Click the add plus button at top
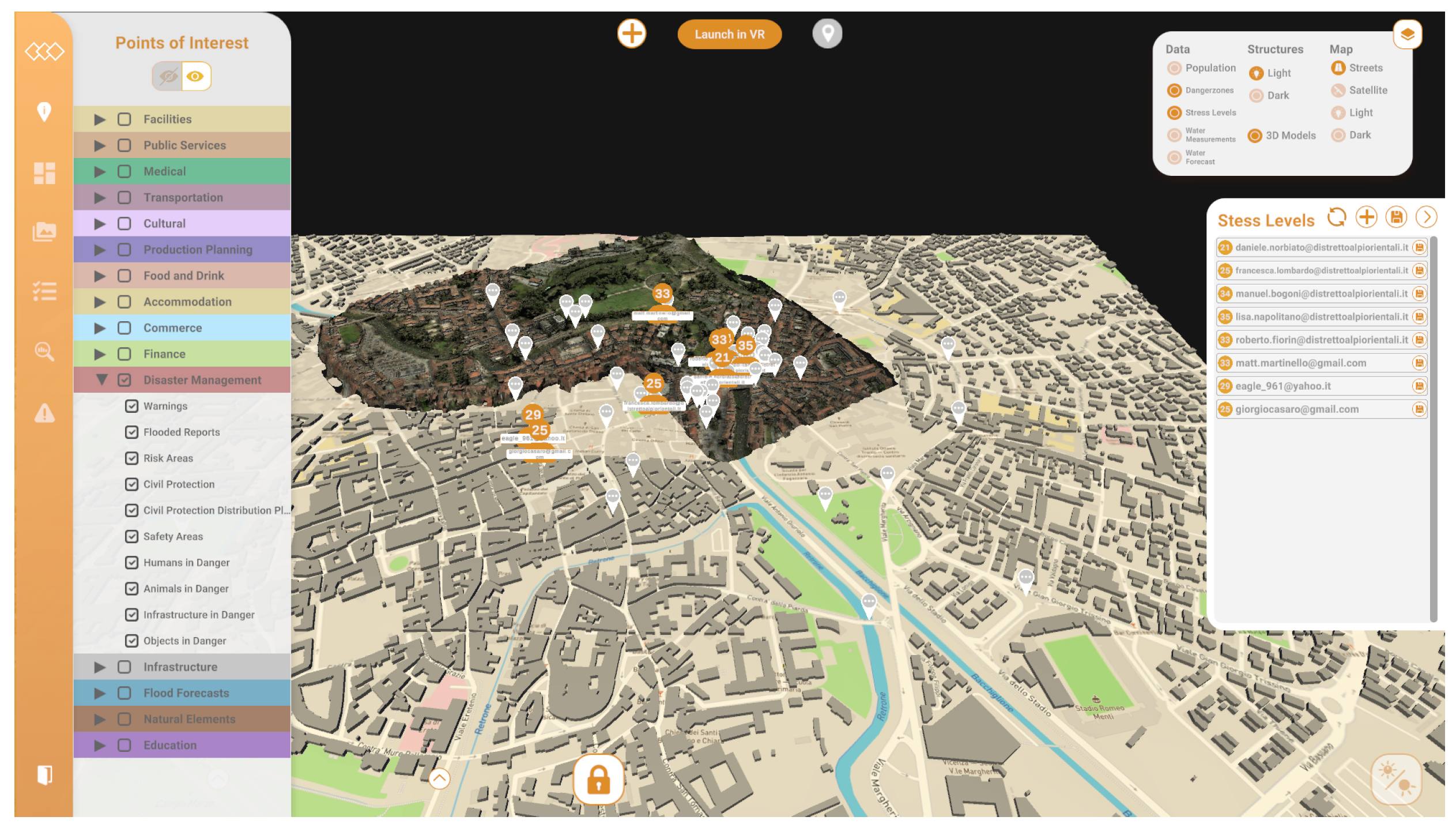1456x828 pixels. [632, 33]
